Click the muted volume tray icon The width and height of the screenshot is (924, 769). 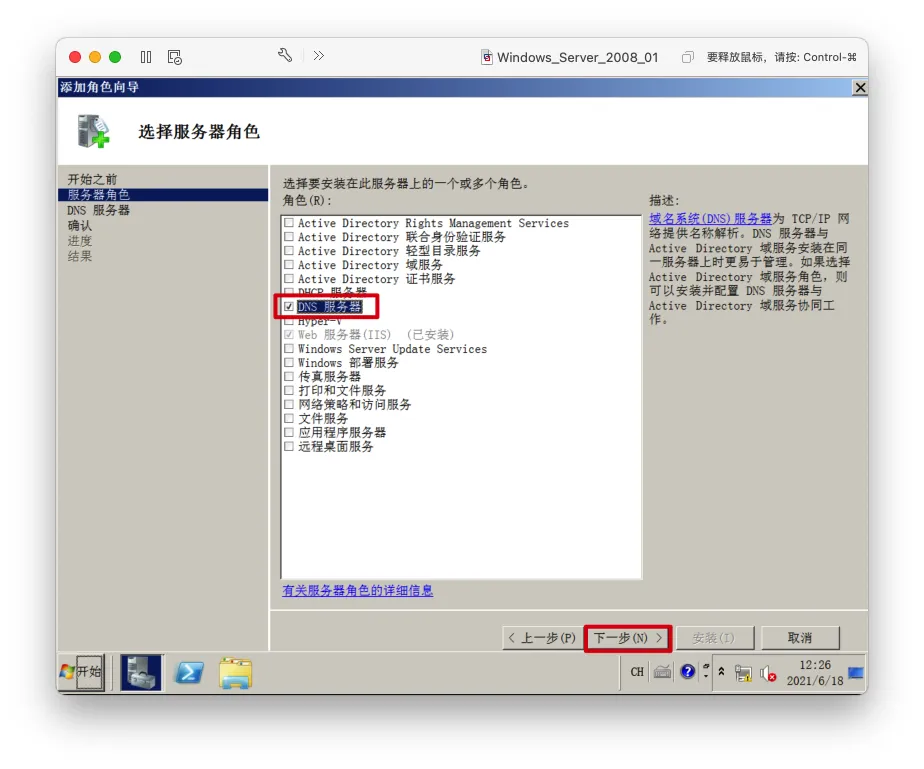[768, 674]
